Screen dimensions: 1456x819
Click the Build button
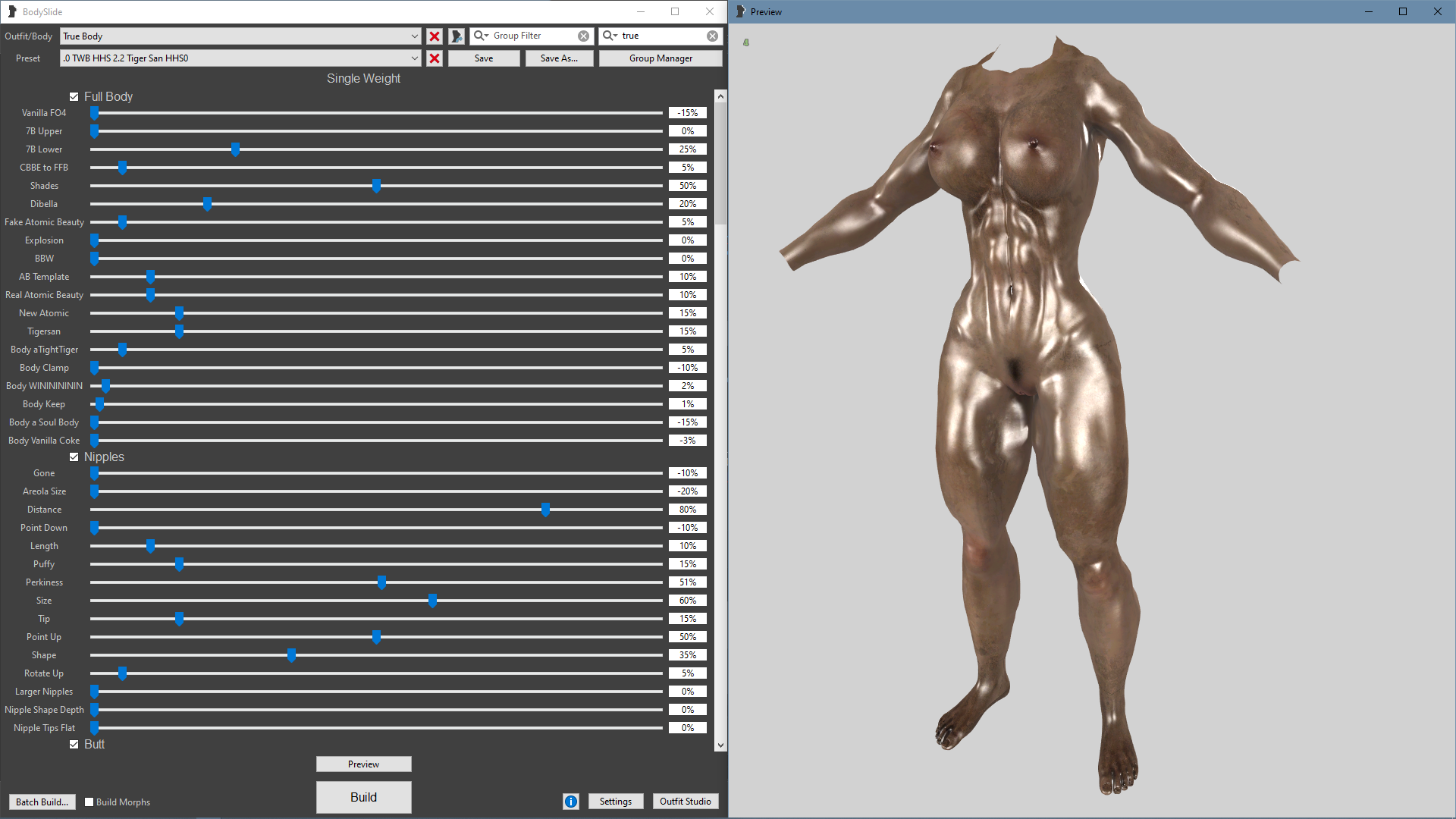[364, 797]
